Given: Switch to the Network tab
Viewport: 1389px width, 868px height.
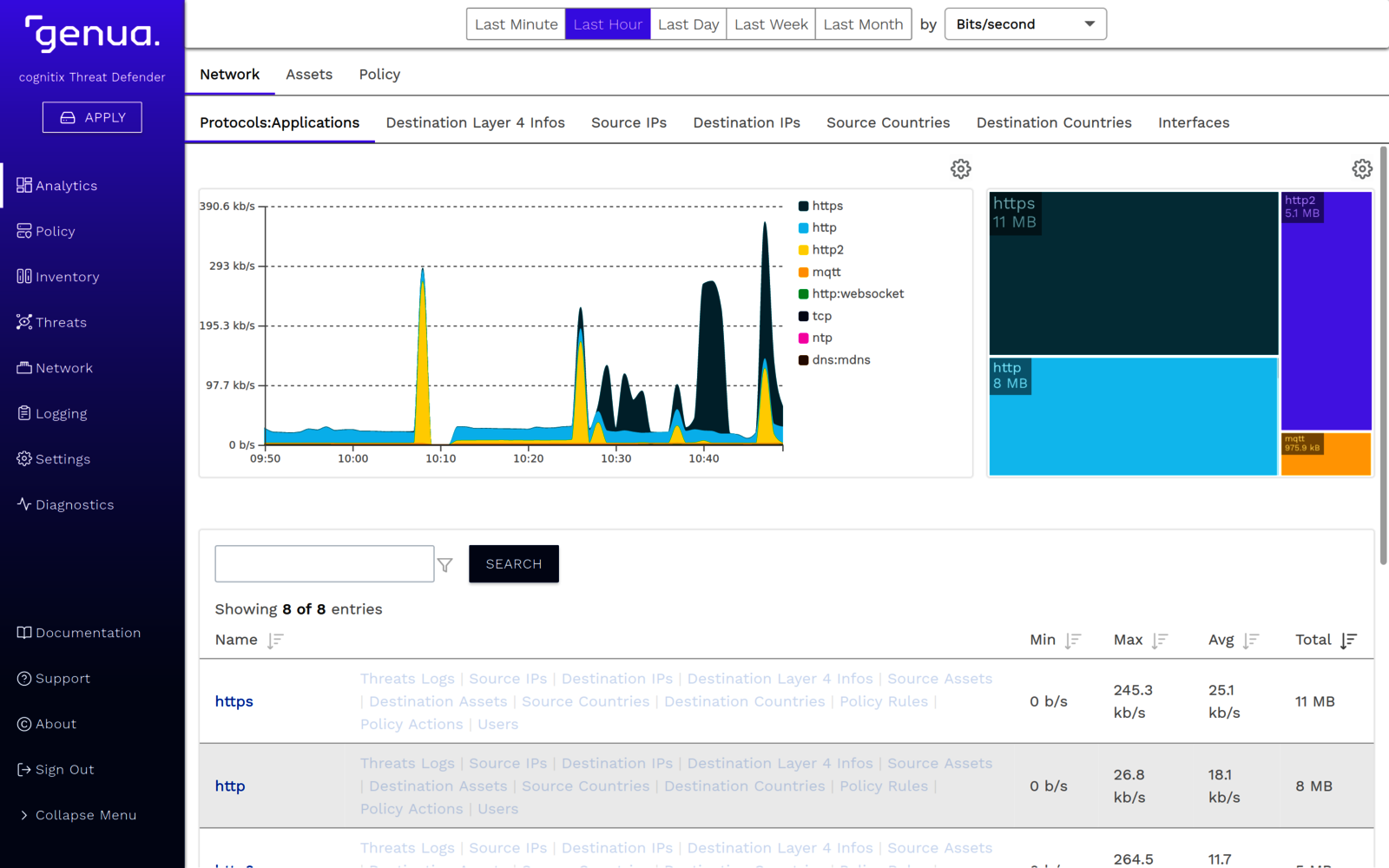Looking at the screenshot, I should pyautogui.click(x=230, y=75).
